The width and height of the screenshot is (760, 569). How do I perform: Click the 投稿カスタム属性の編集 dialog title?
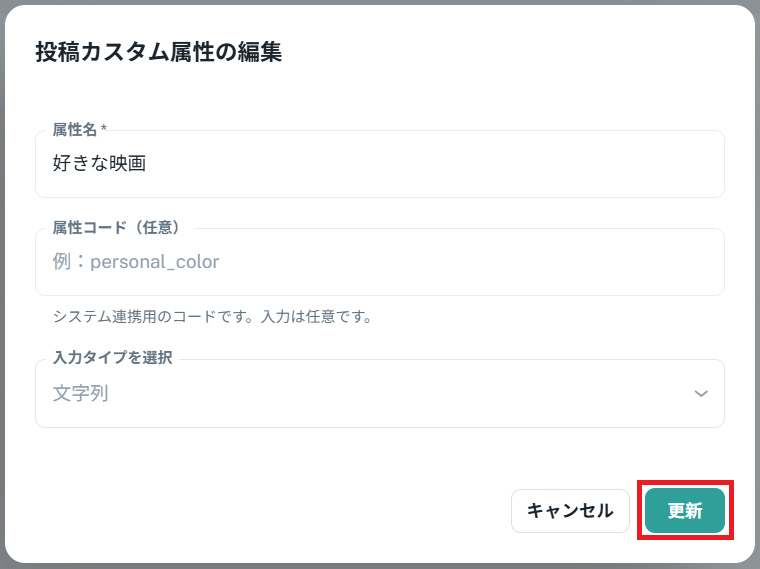click(158, 53)
